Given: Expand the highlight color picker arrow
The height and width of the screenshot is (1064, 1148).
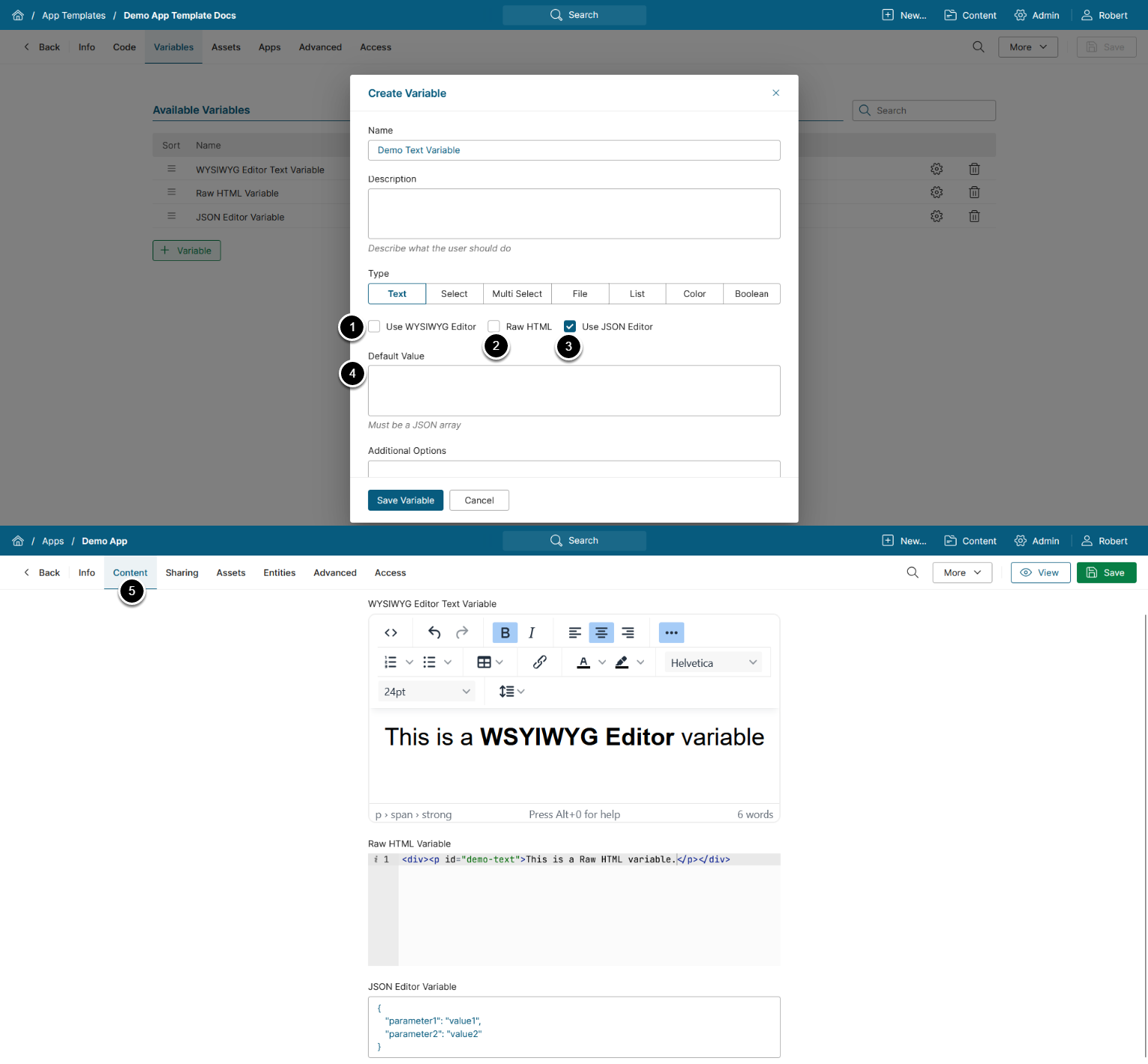Looking at the screenshot, I should [x=640, y=662].
